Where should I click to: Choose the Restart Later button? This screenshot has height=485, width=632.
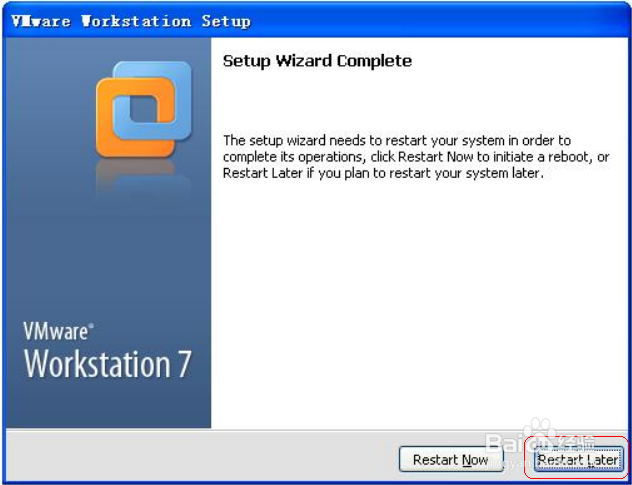[x=578, y=460]
